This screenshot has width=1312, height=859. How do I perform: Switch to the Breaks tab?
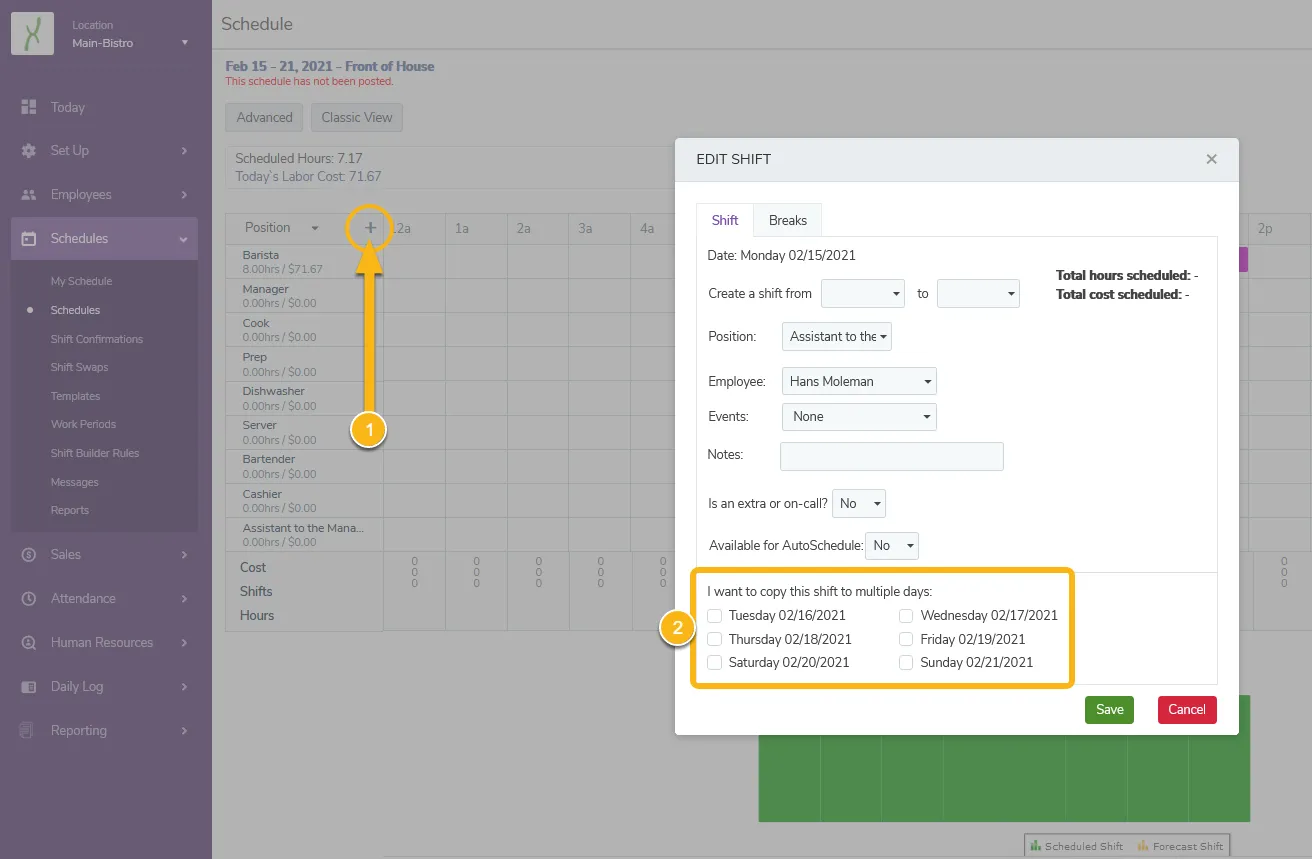tap(787, 220)
